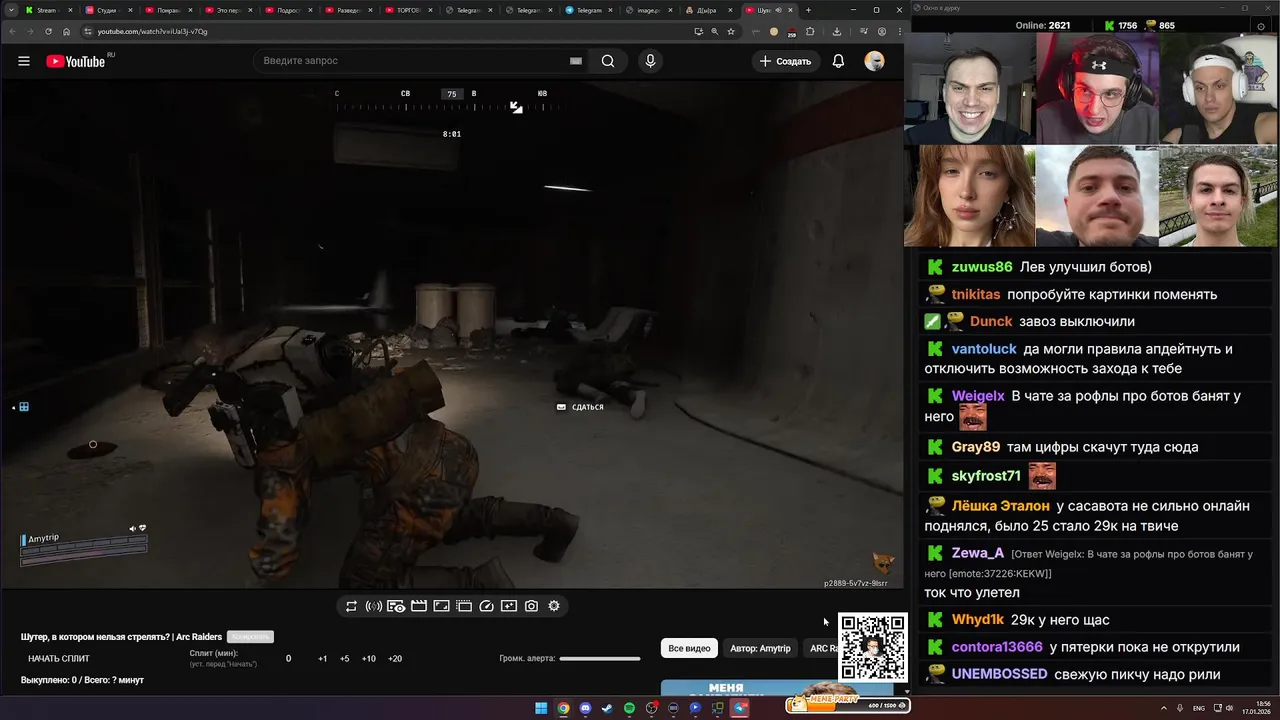
Task: Reload the page in Chrome
Action: pyautogui.click(x=48, y=31)
